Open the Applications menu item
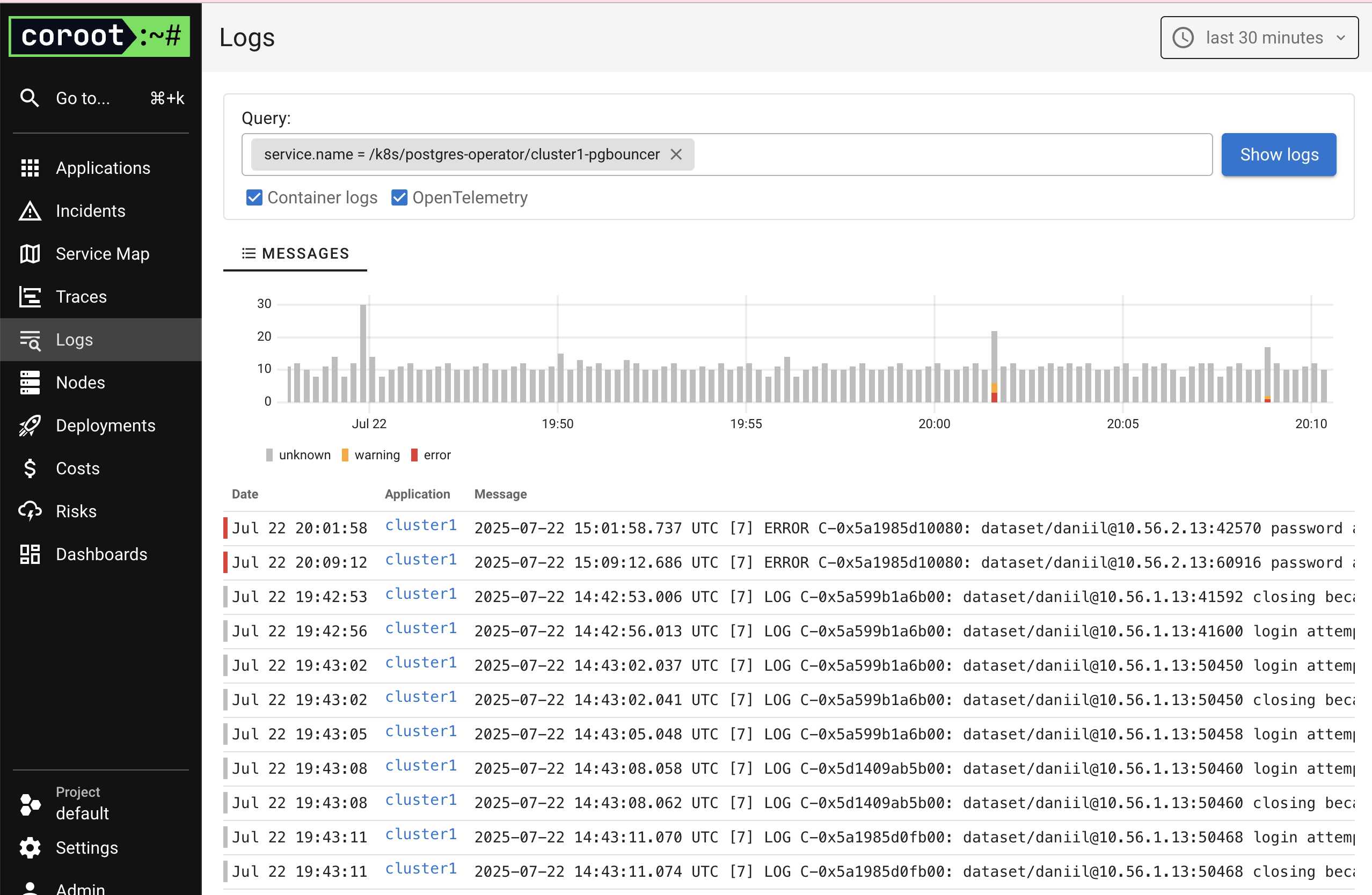1372x895 pixels. [101, 168]
